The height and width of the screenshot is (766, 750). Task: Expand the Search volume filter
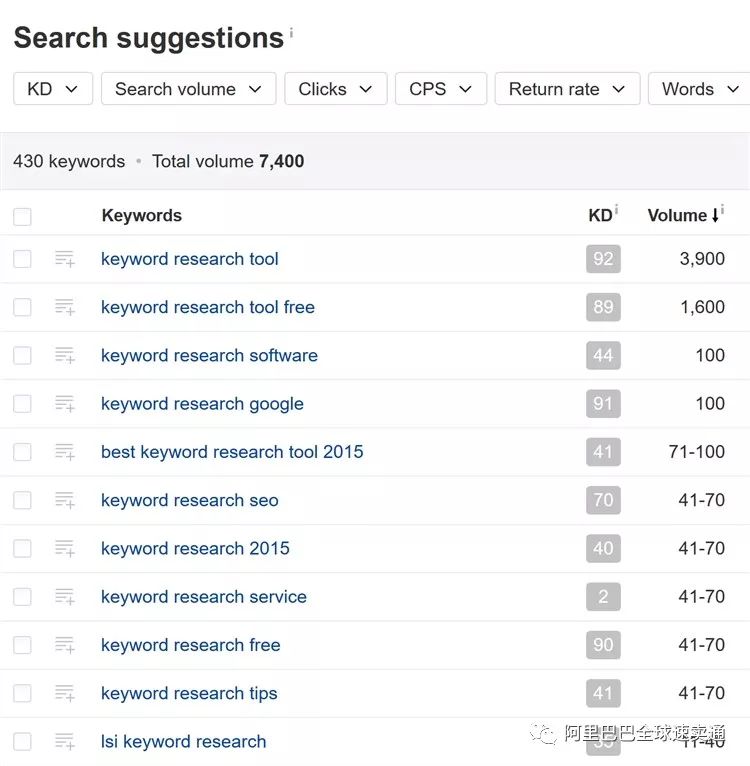coord(188,89)
